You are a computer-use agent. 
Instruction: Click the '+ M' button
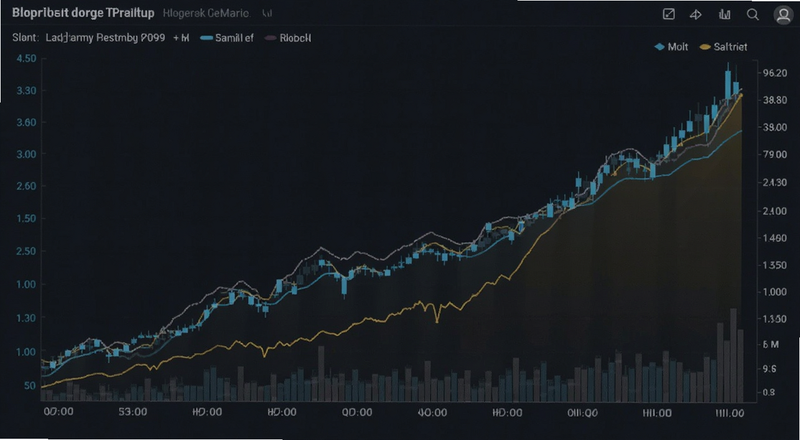(x=181, y=38)
